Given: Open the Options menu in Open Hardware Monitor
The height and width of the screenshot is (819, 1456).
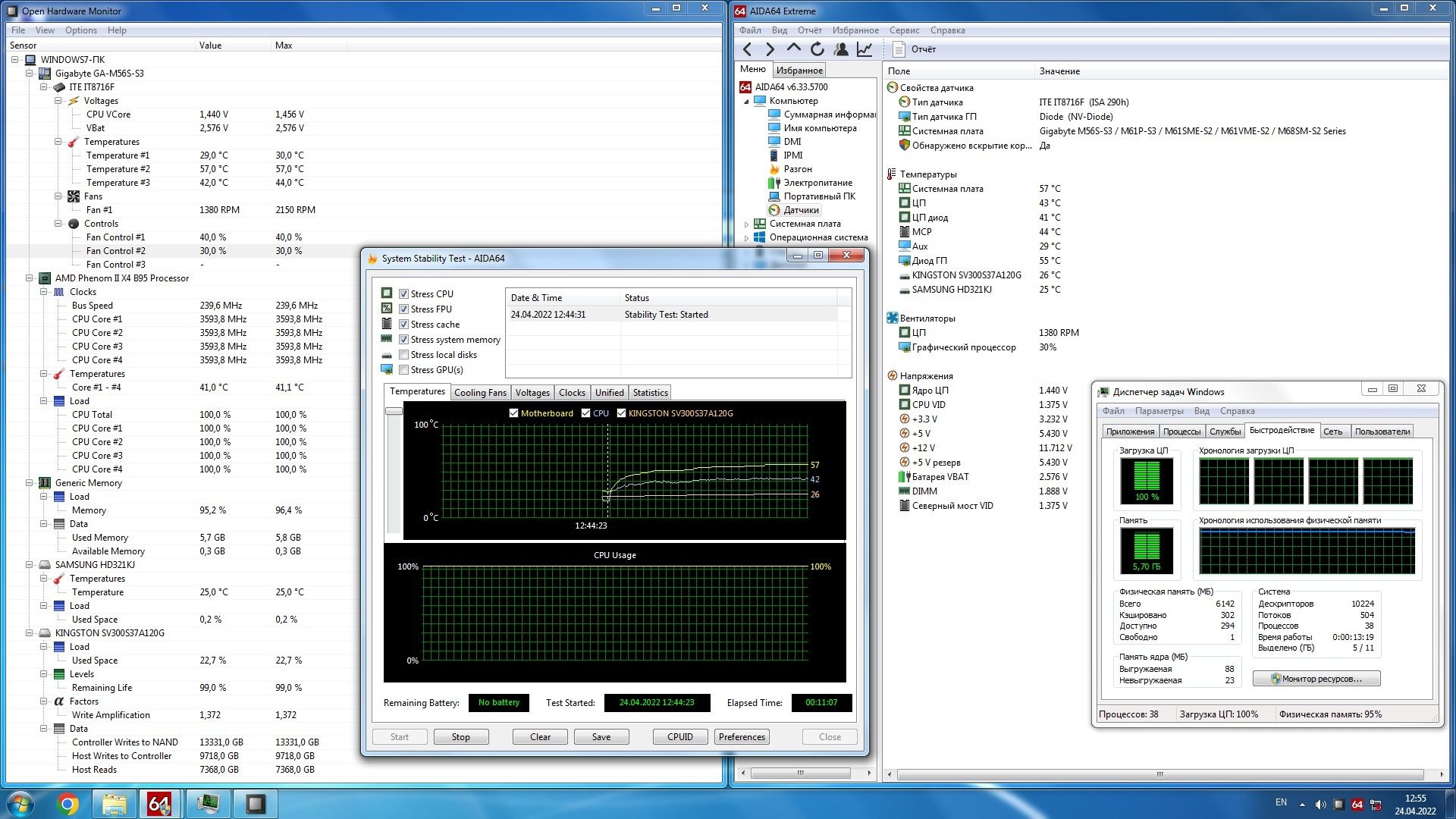Looking at the screenshot, I should point(81,30).
